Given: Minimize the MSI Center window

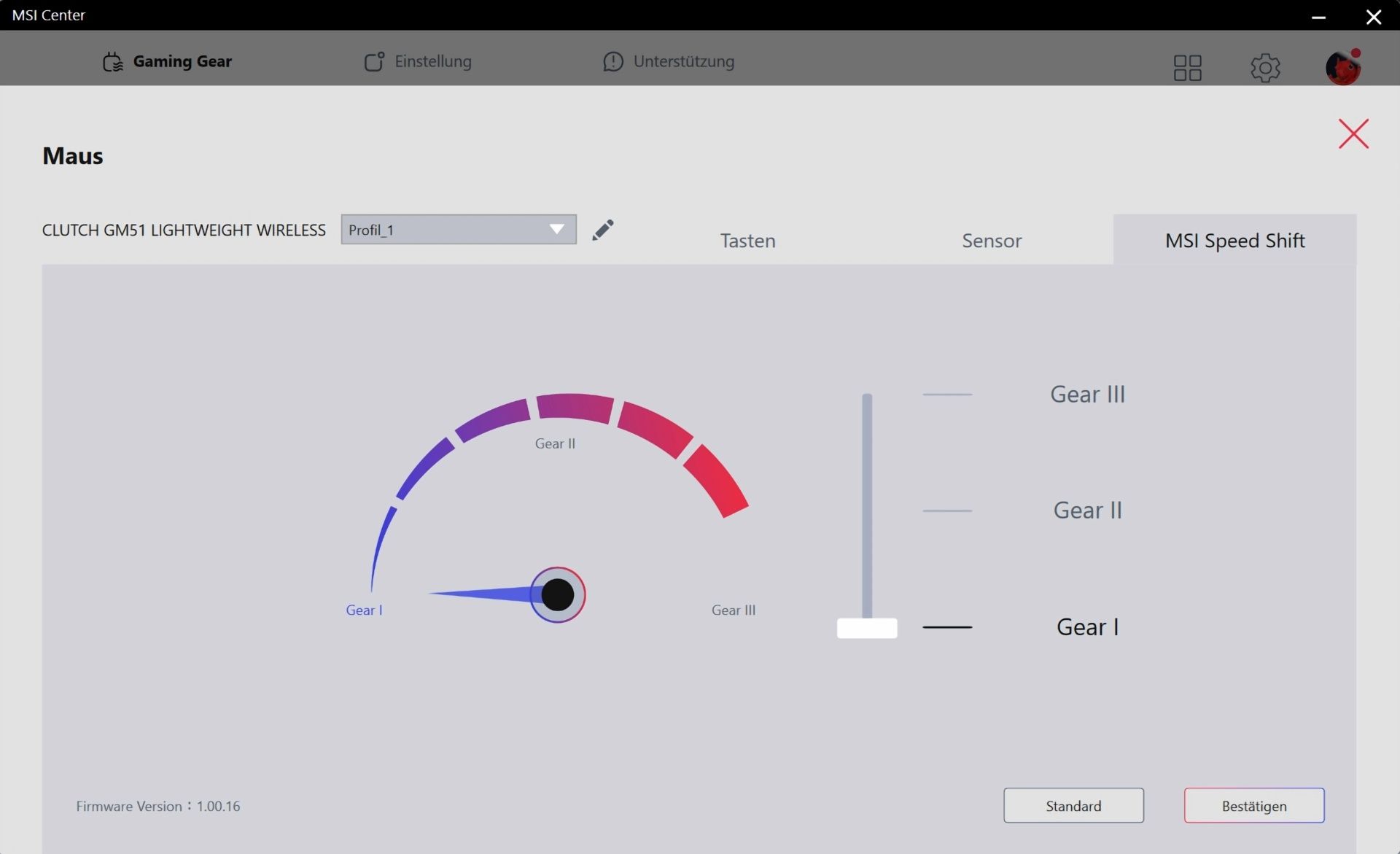Looking at the screenshot, I should pos(1318,17).
